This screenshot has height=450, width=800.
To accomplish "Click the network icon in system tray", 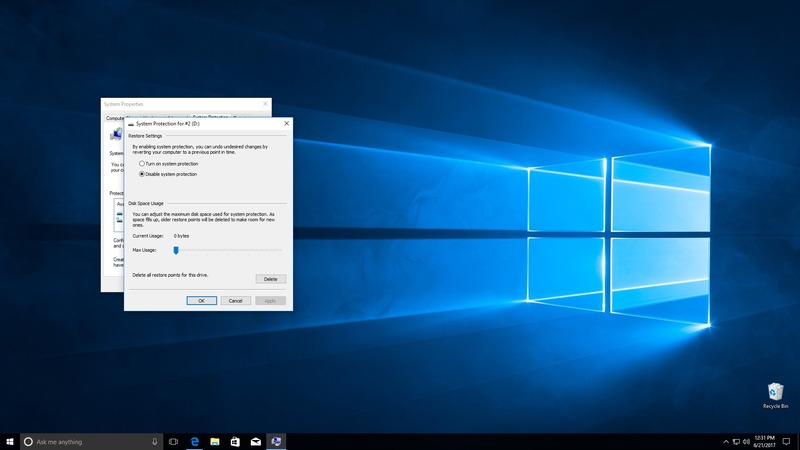I will (x=736, y=441).
